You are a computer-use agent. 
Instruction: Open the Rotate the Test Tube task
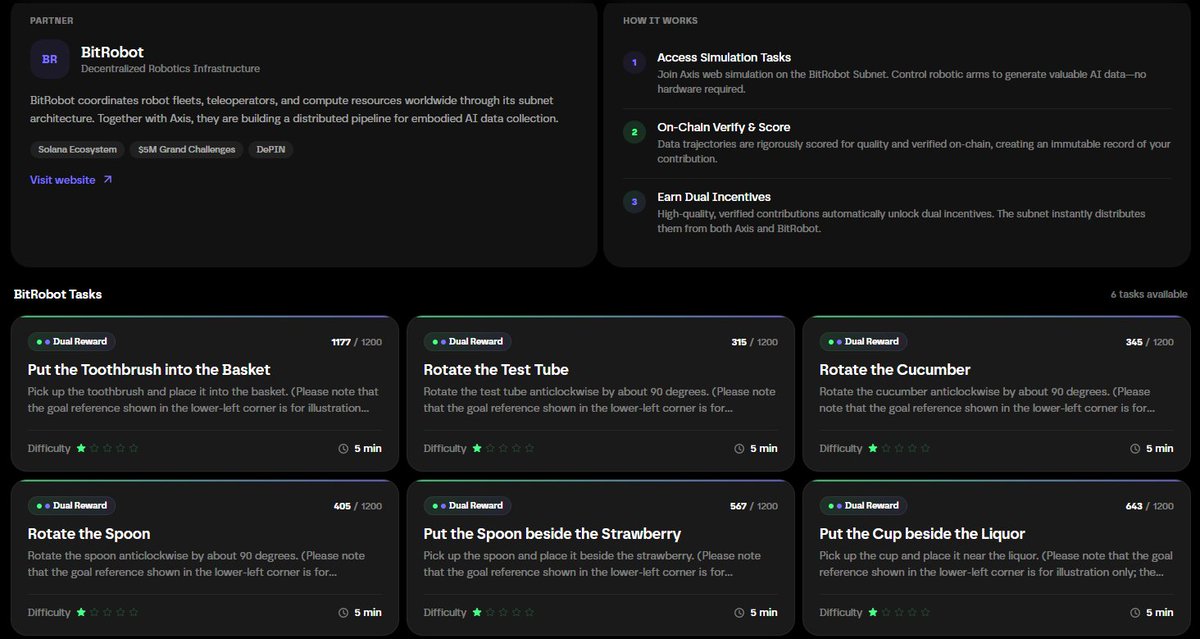pos(601,393)
